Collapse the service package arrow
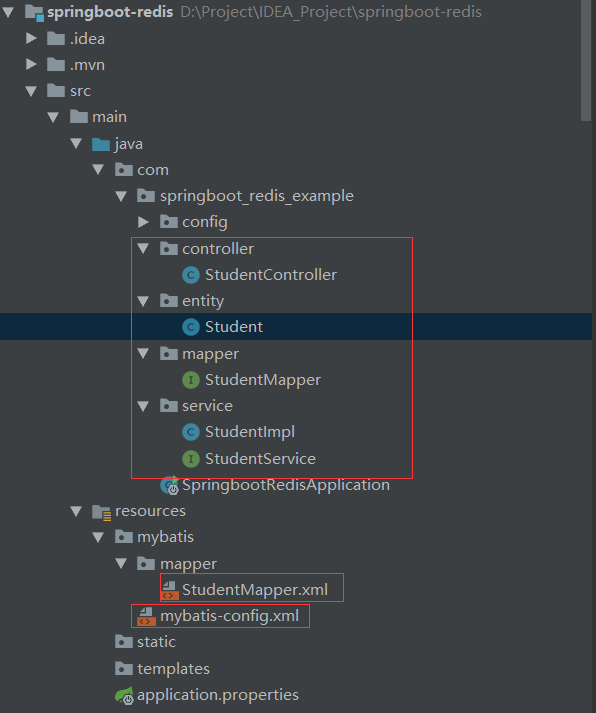This screenshot has height=713, width=596. [143, 406]
